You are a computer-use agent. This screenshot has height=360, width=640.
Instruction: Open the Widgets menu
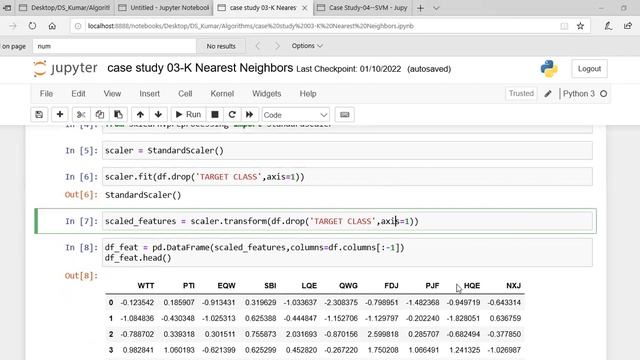[267, 93]
